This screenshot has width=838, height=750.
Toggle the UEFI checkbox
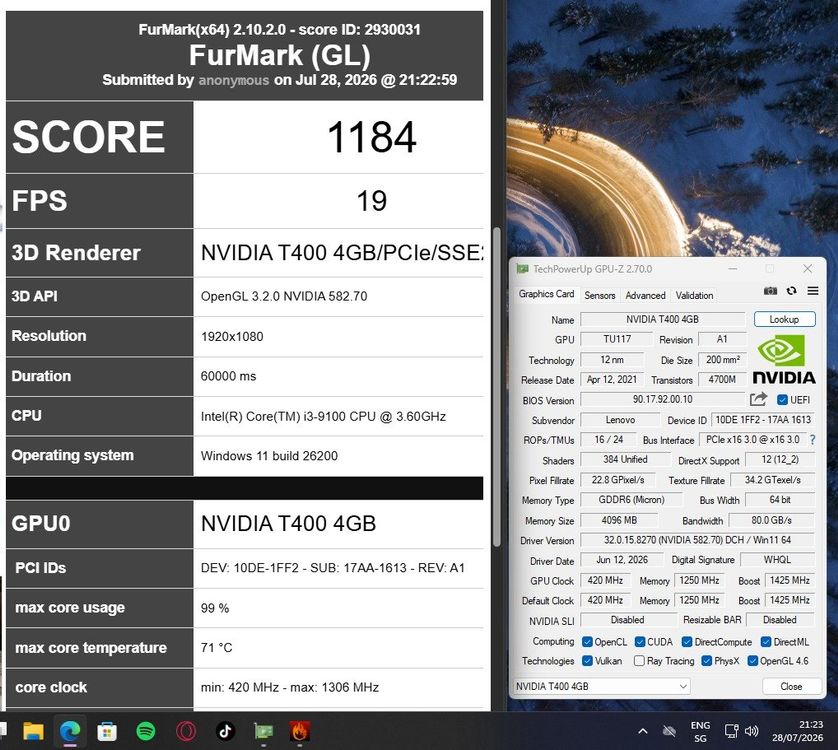782,400
